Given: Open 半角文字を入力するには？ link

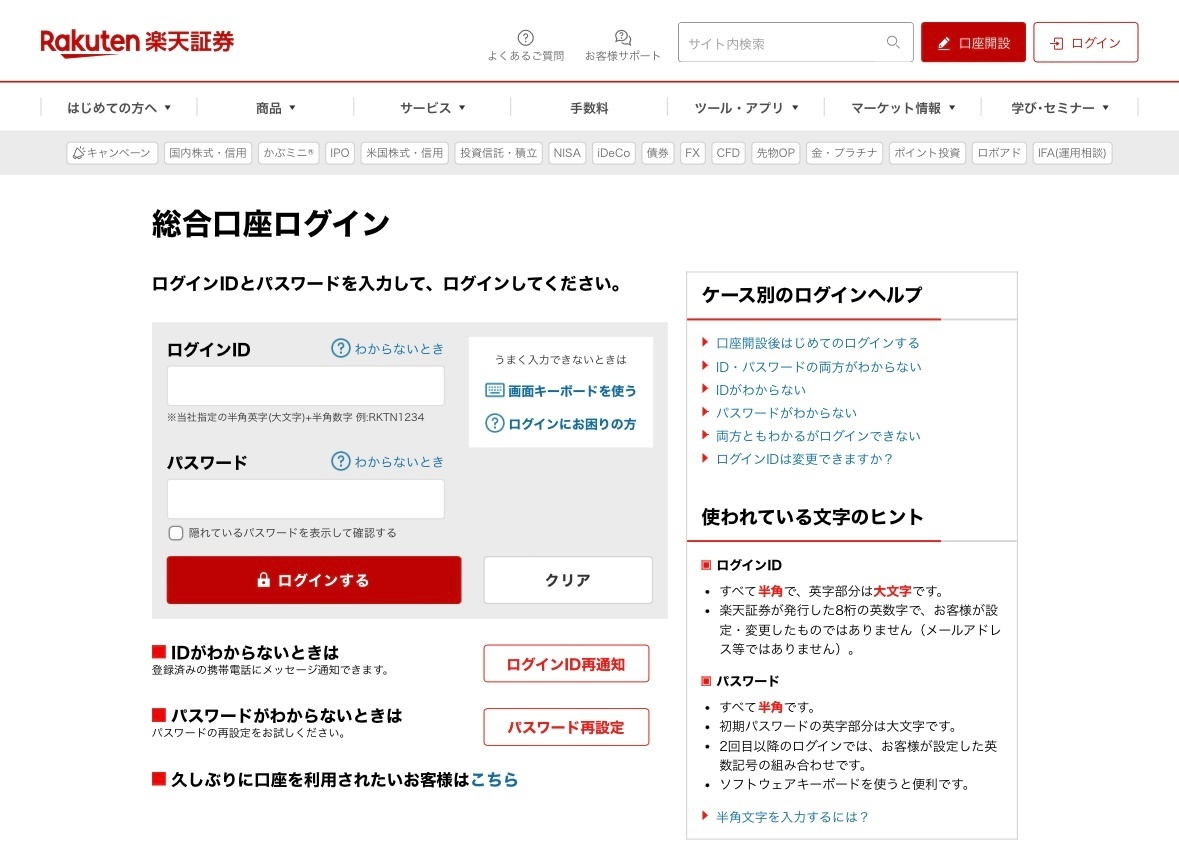Looking at the screenshot, I should [x=792, y=817].
